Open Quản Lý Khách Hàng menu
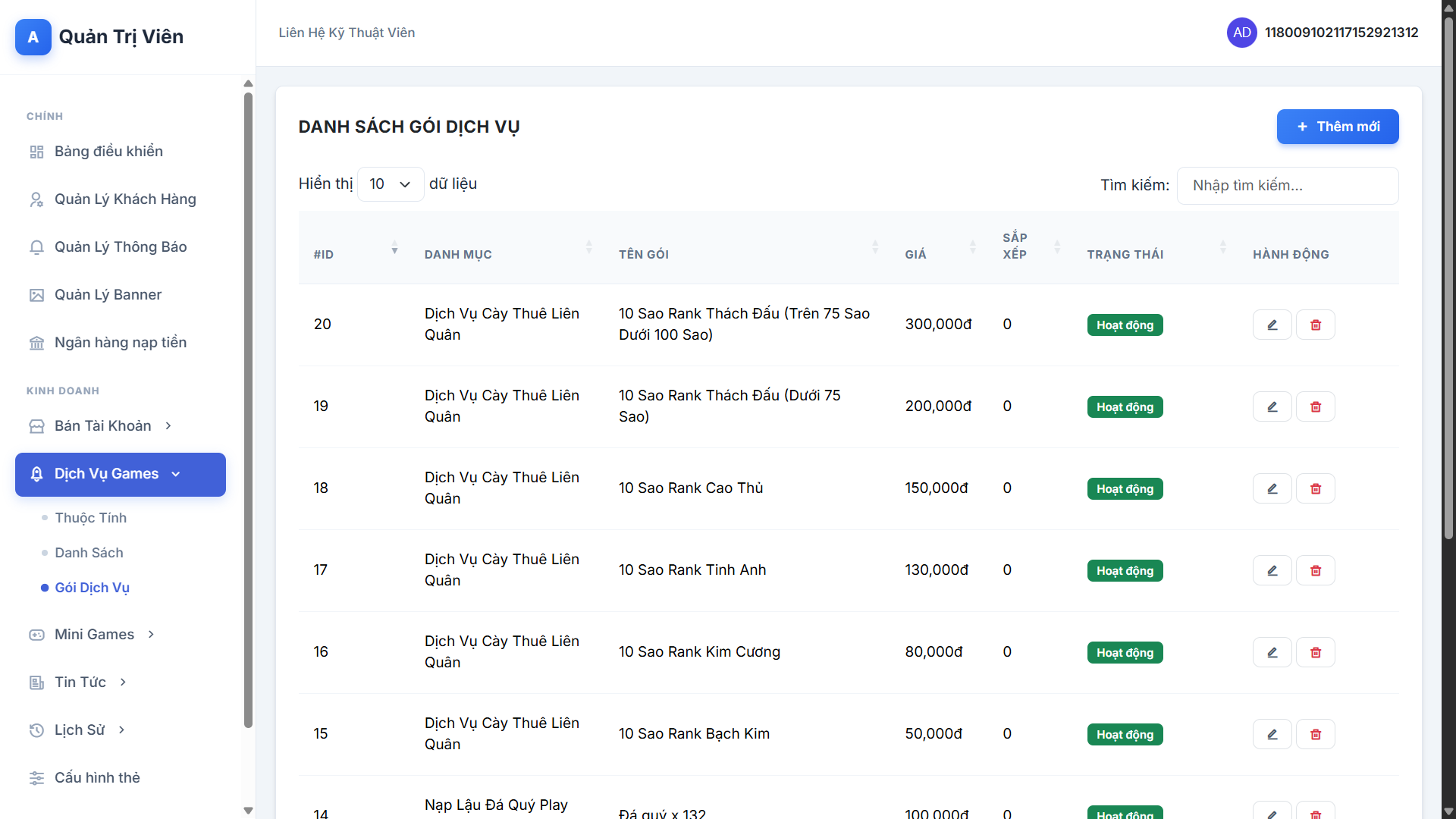 [125, 199]
